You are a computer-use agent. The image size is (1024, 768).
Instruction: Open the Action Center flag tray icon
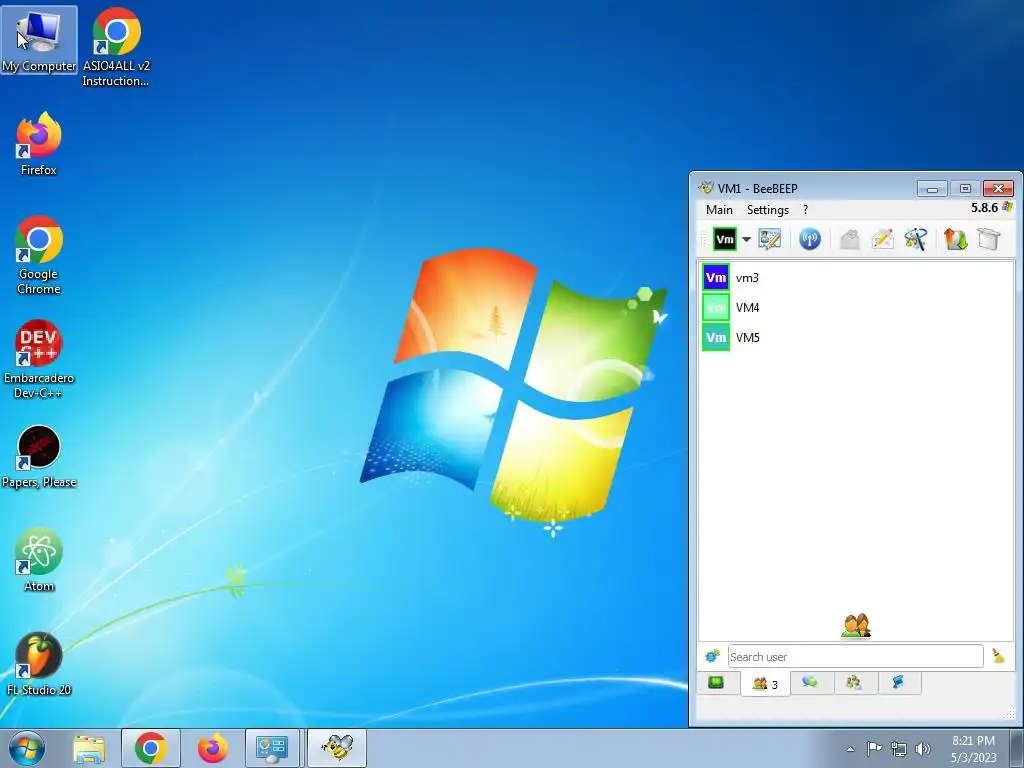click(x=874, y=749)
